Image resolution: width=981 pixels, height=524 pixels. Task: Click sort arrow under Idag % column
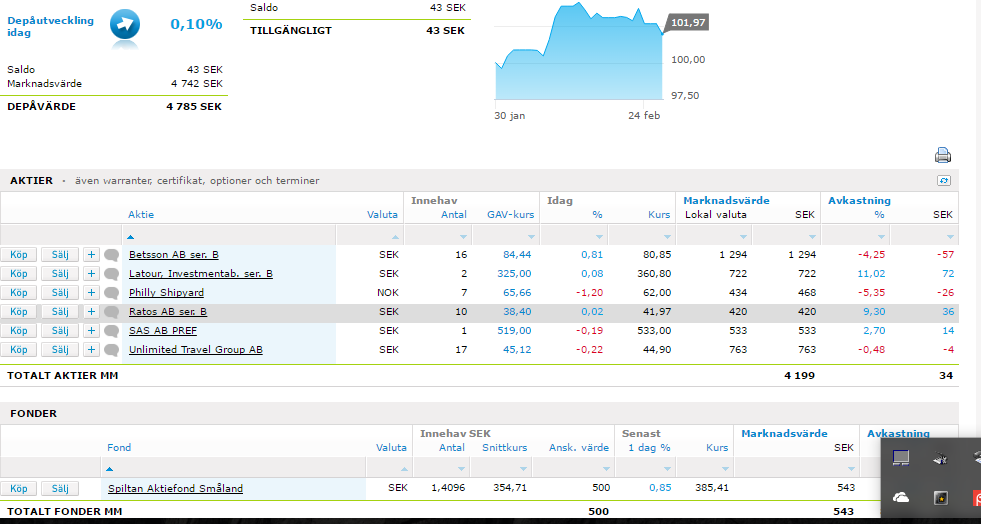[x=599, y=237]
